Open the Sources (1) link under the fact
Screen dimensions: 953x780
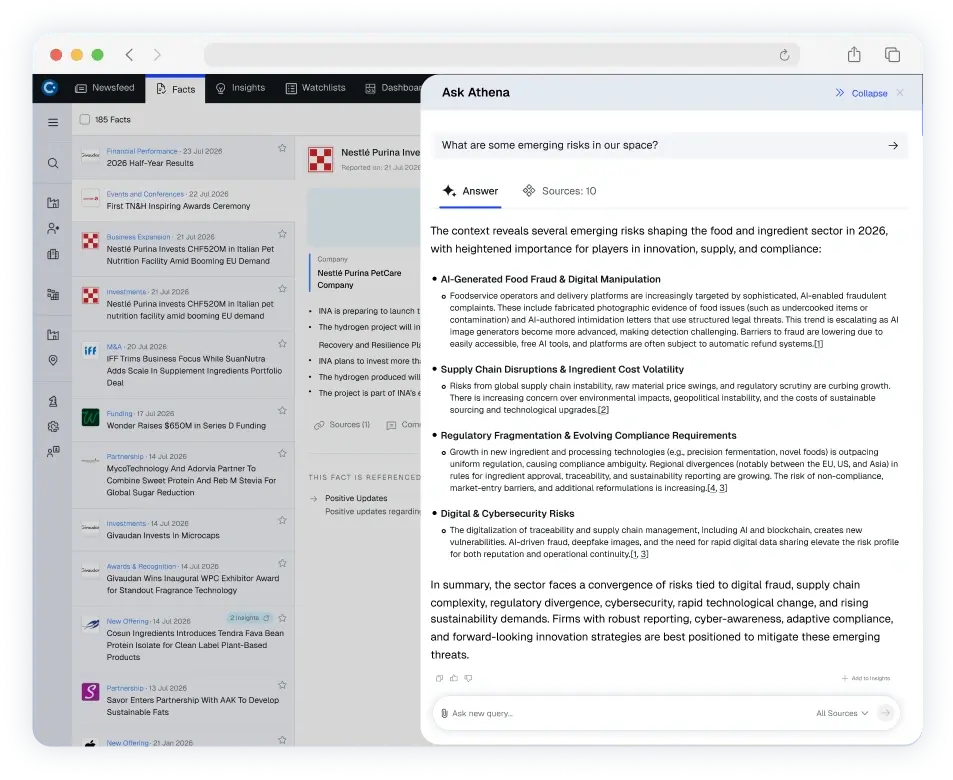(x=342, y=425)
